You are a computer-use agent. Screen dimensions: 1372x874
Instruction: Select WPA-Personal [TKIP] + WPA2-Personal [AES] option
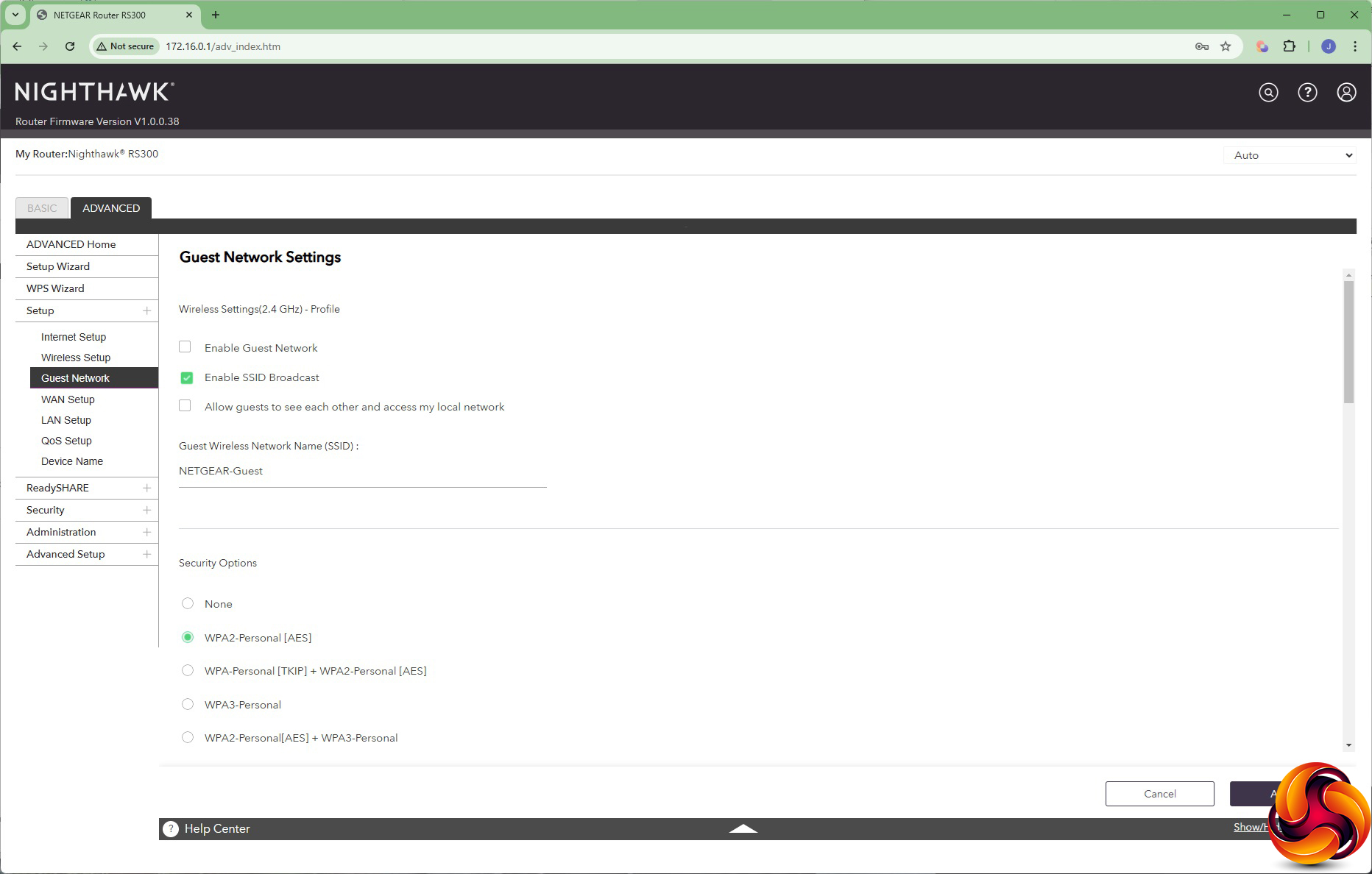tap(188, 670)
